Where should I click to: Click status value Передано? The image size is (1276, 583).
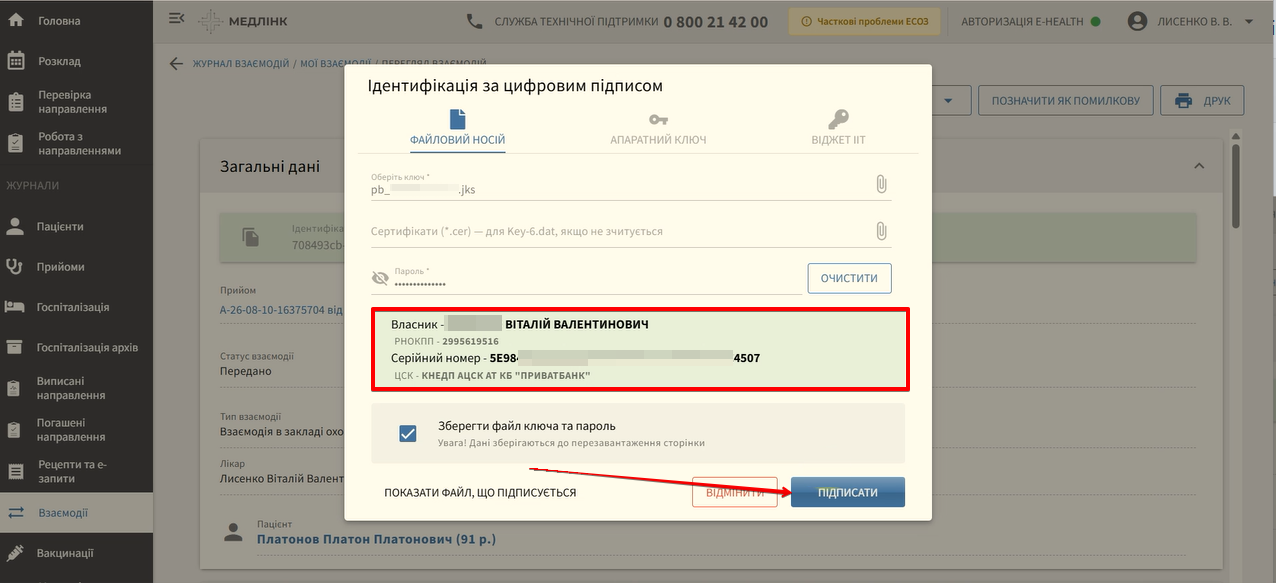246,371
